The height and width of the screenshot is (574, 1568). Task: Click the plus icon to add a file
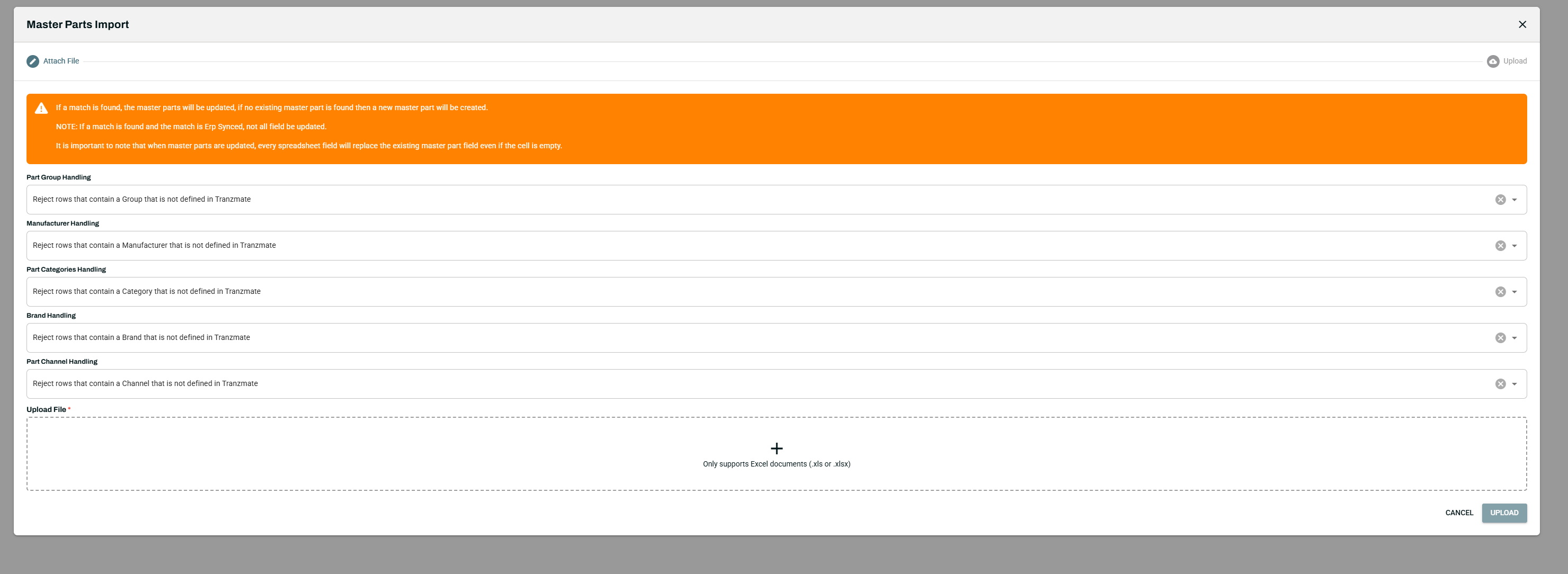776,449
